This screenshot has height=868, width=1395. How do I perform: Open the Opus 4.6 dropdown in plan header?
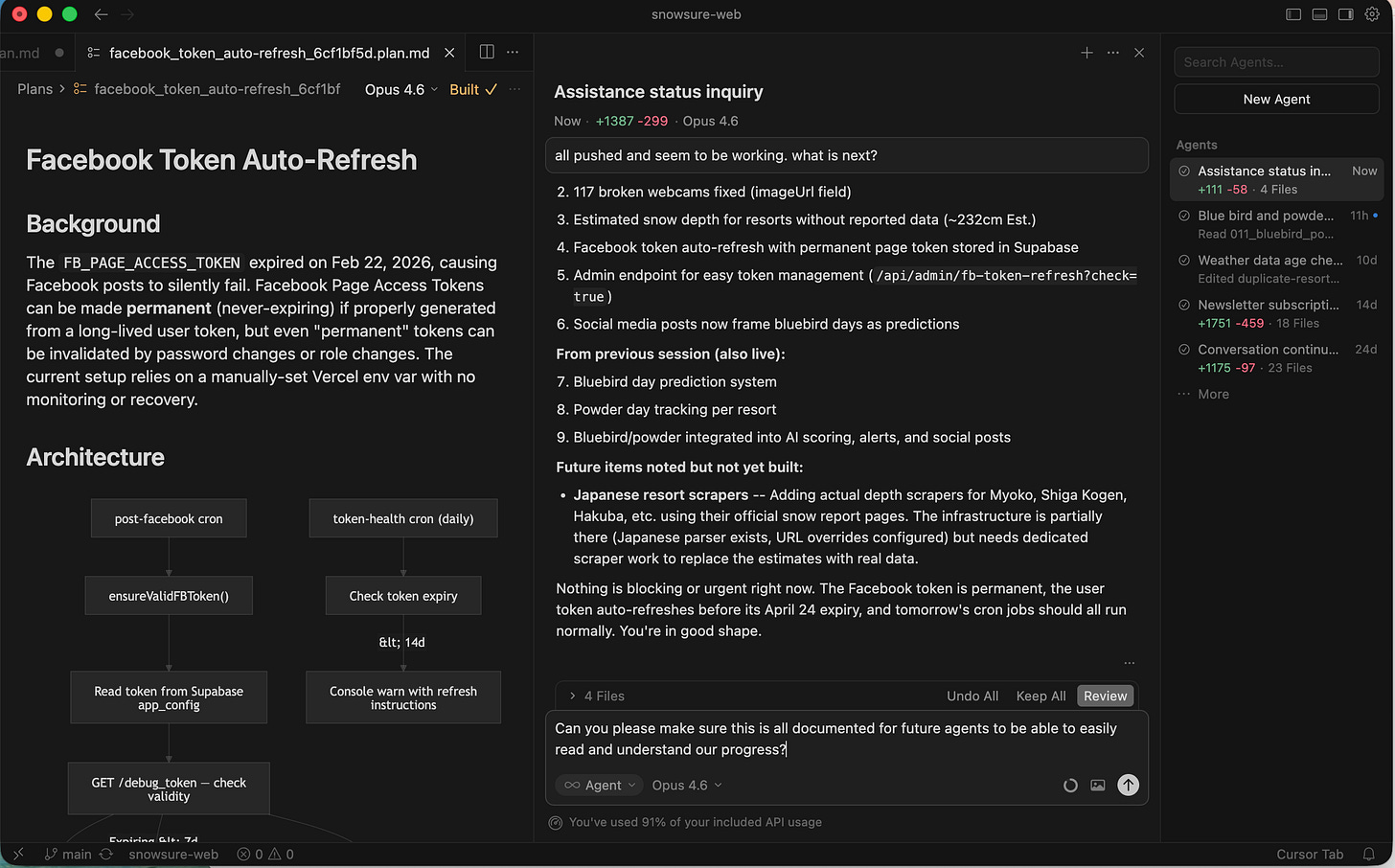coord(401,89)
